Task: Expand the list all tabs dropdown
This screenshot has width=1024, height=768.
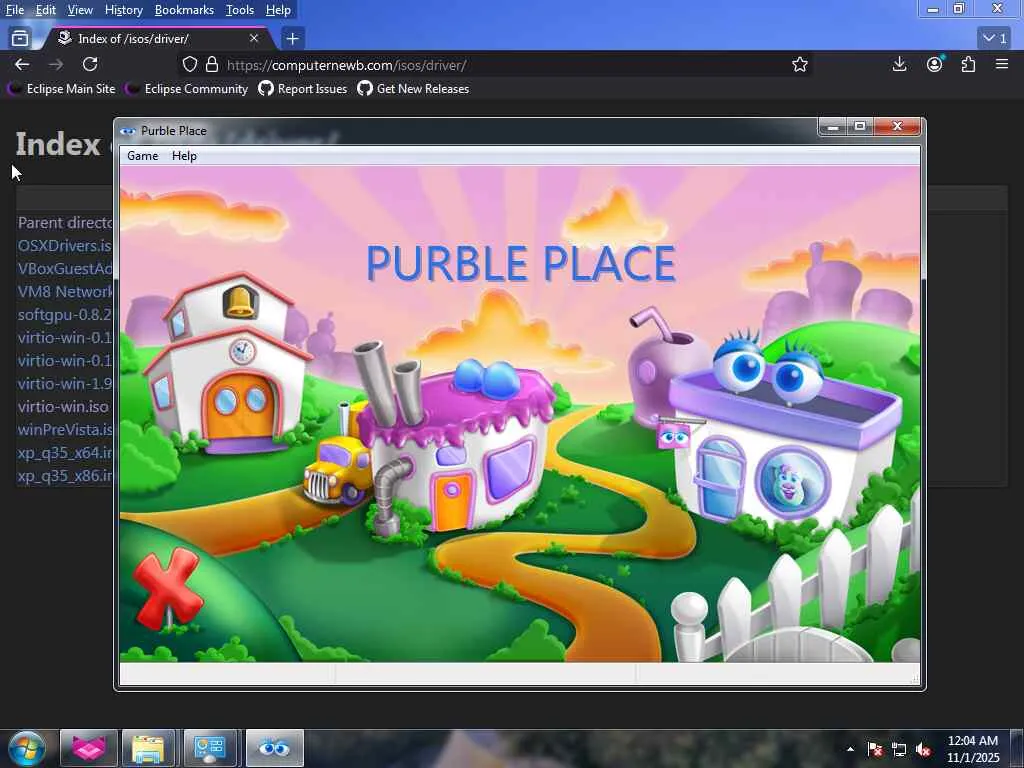Action: pyautogui.click(x=995, y=39)
